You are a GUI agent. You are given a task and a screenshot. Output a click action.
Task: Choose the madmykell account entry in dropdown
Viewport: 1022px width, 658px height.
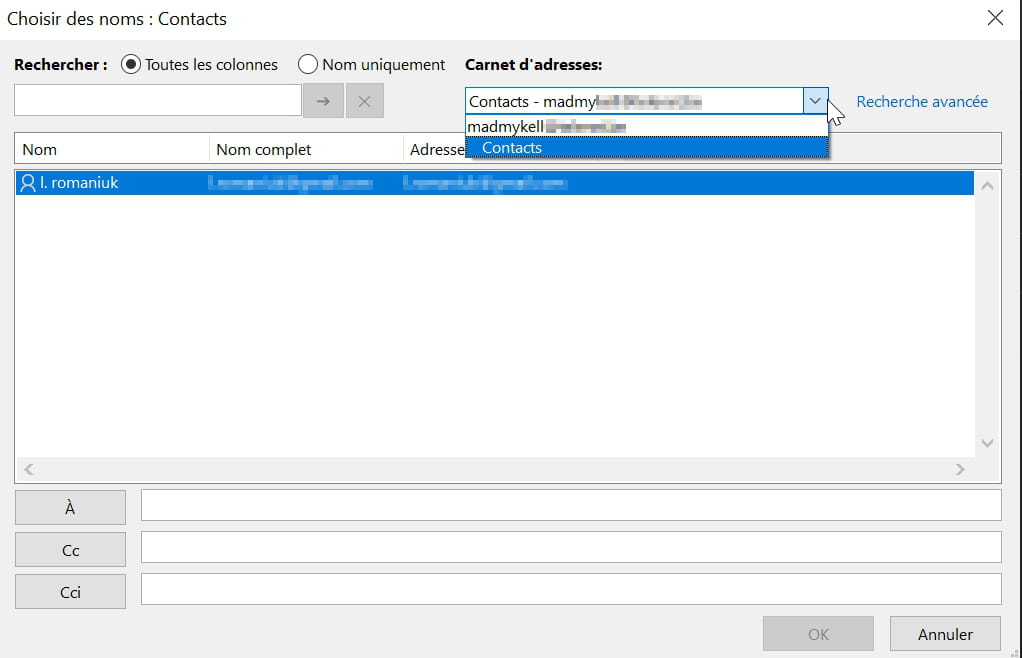pyautogui.click(x=546, y=127)
